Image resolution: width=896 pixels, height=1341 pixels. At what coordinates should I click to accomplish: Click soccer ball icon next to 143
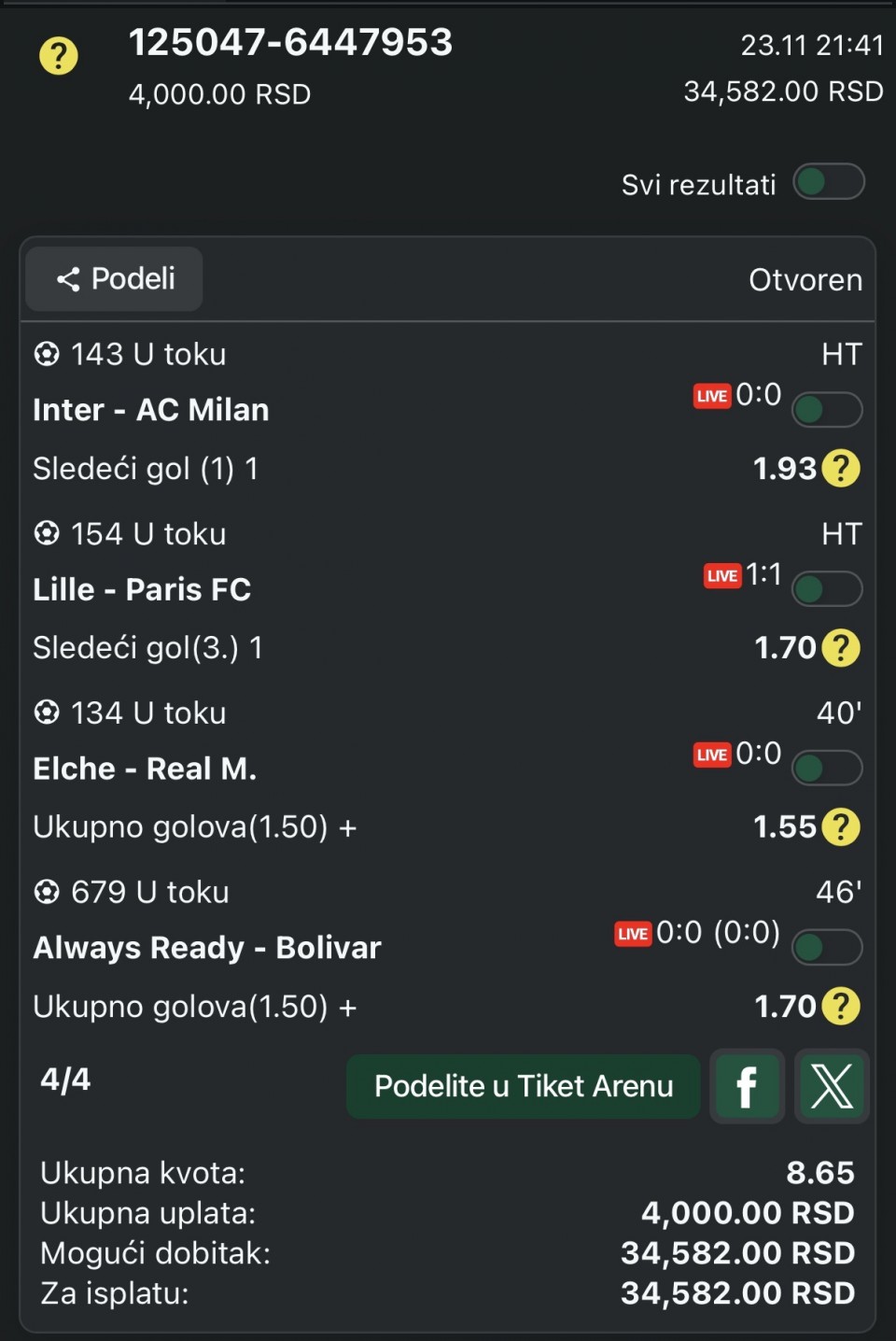click(46, 354)
